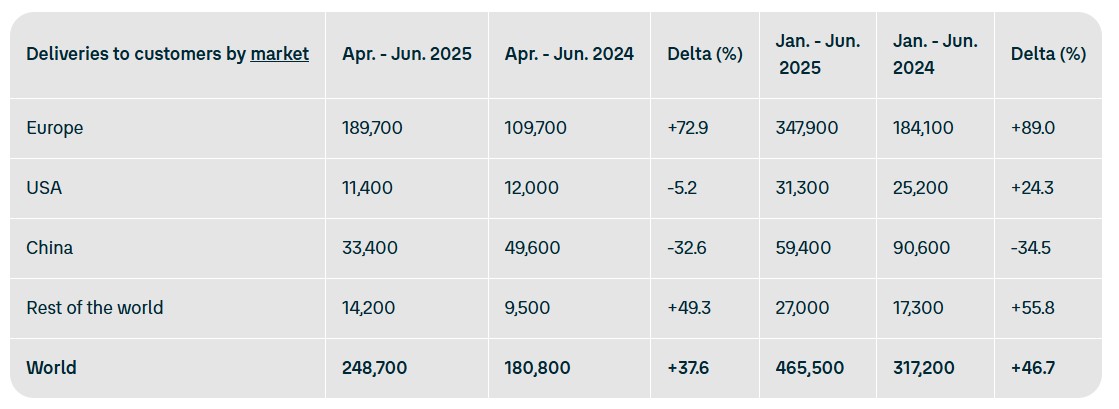Select the bold World total row label
The image size is (1119, 409).
click(51, 368)
